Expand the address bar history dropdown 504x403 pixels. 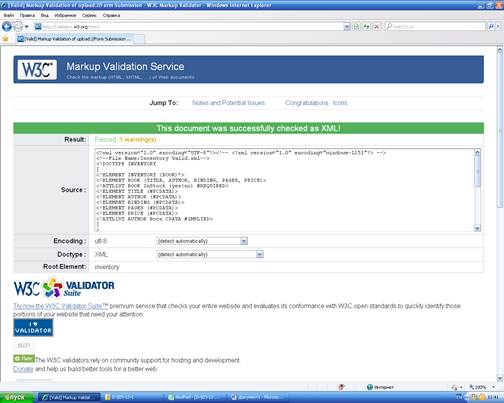point(347,27)
